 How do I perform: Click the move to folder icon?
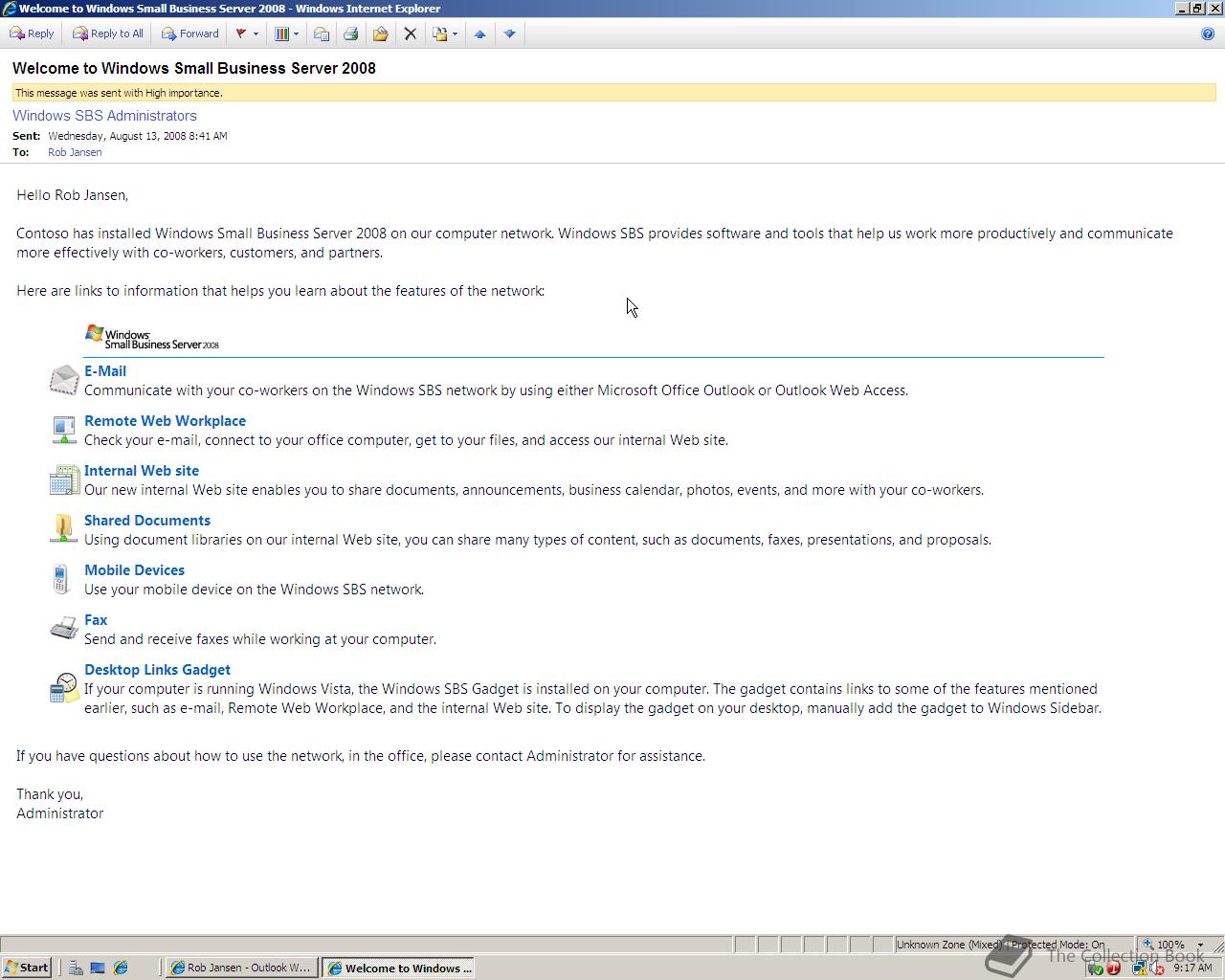[380, 33]
